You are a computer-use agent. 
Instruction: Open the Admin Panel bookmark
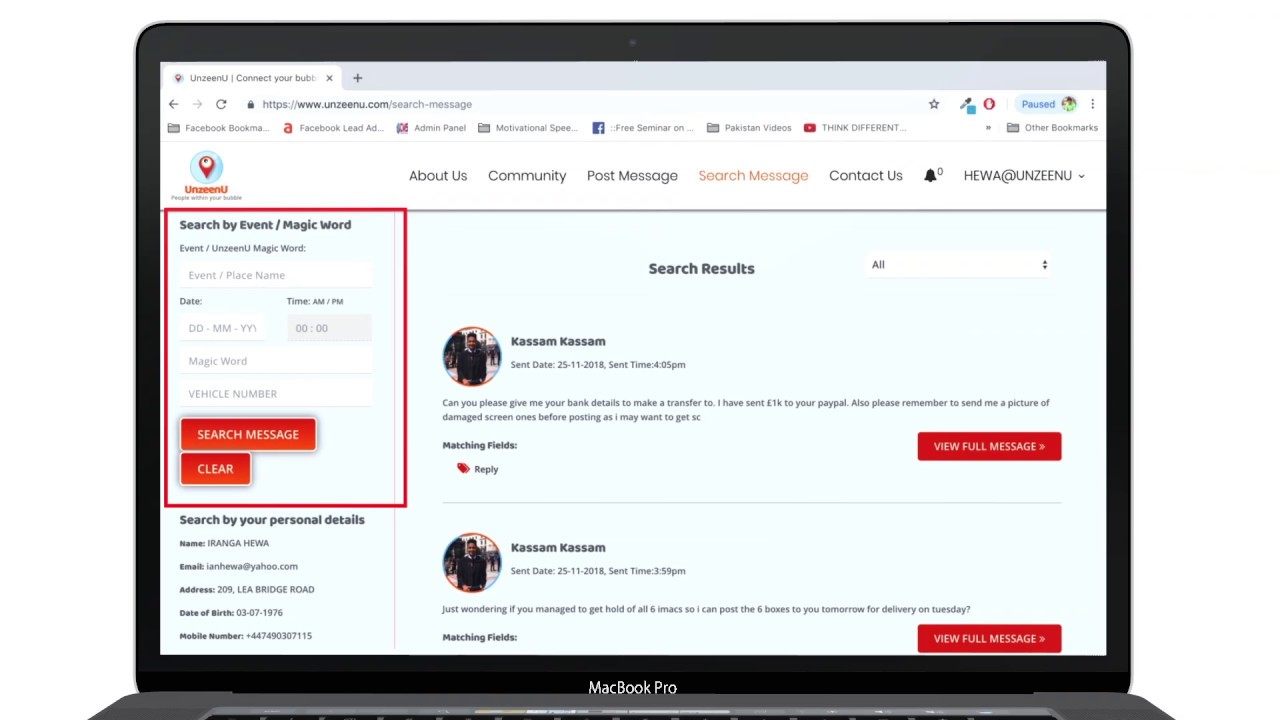click(432, 128)
